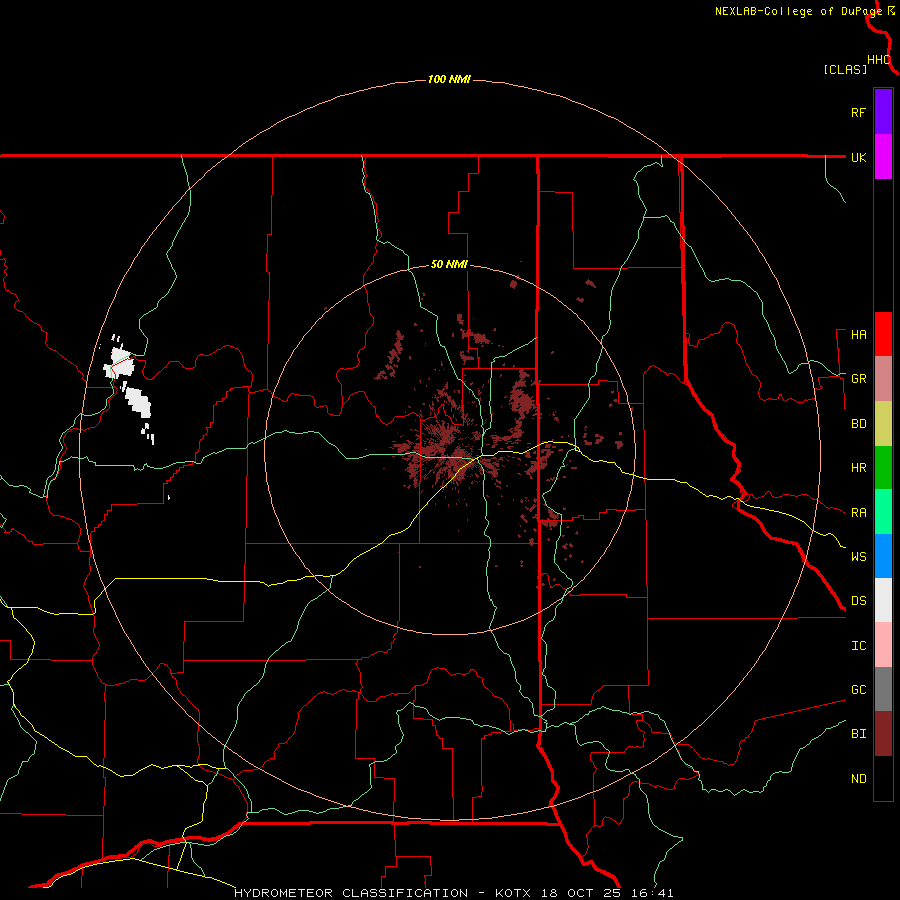Click the KOTX station identifier
This screenshot has width=900, height=900.
(514, 893)
